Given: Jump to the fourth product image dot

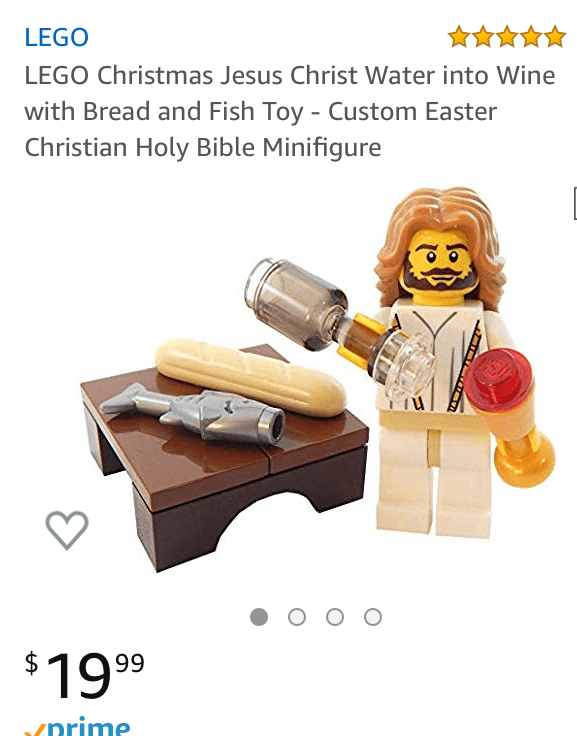Looking at the screenshot, I should [x=373, y=617].
